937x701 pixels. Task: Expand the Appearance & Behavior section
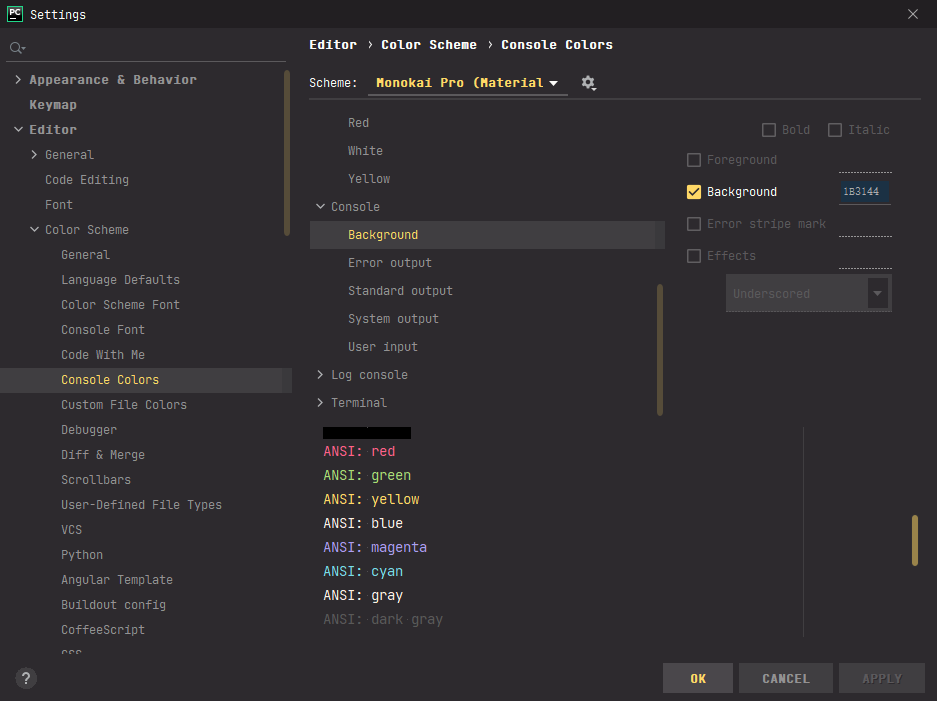tap(18, 80)
